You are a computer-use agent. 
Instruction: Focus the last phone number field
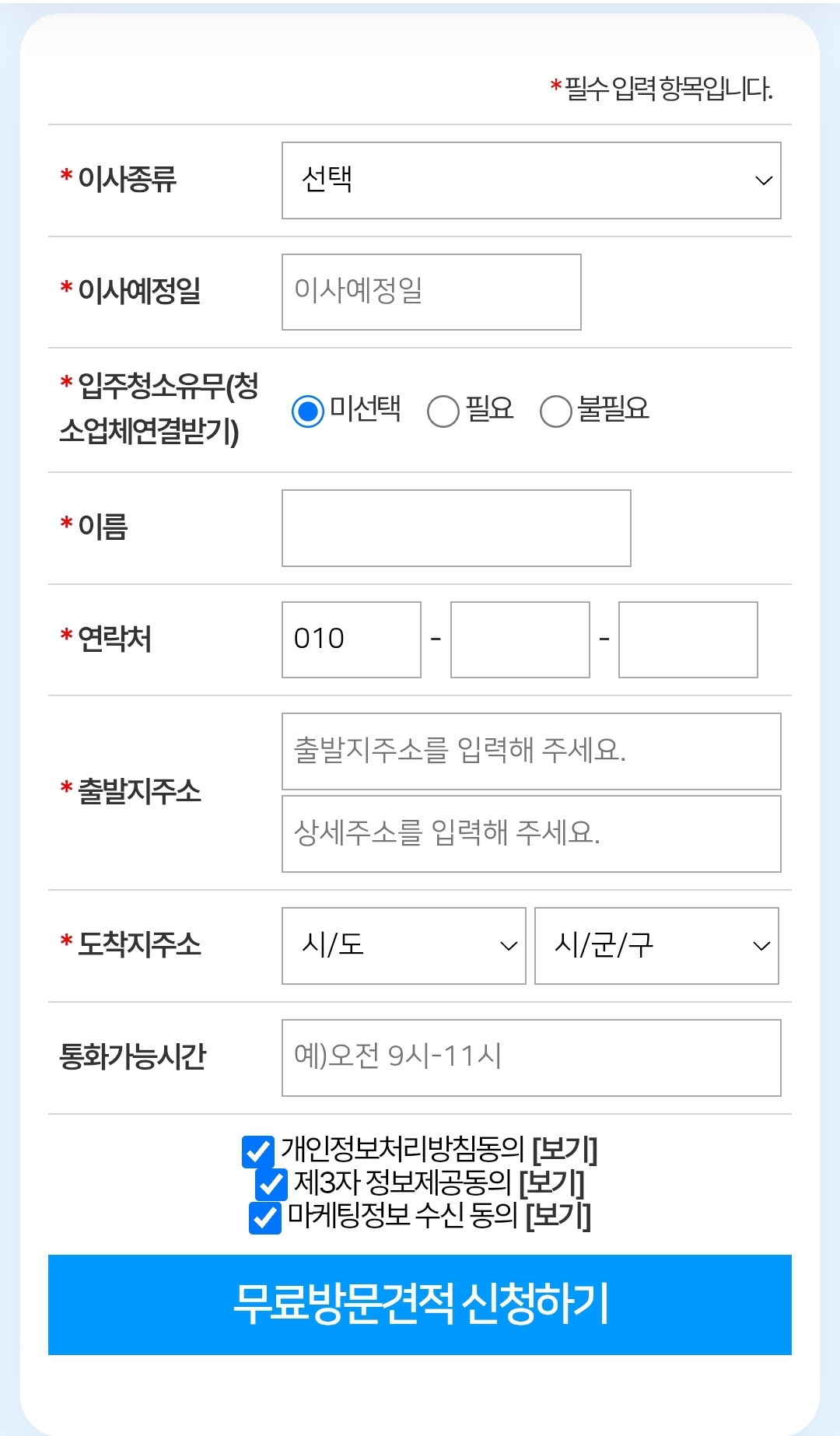click(688, 639)
